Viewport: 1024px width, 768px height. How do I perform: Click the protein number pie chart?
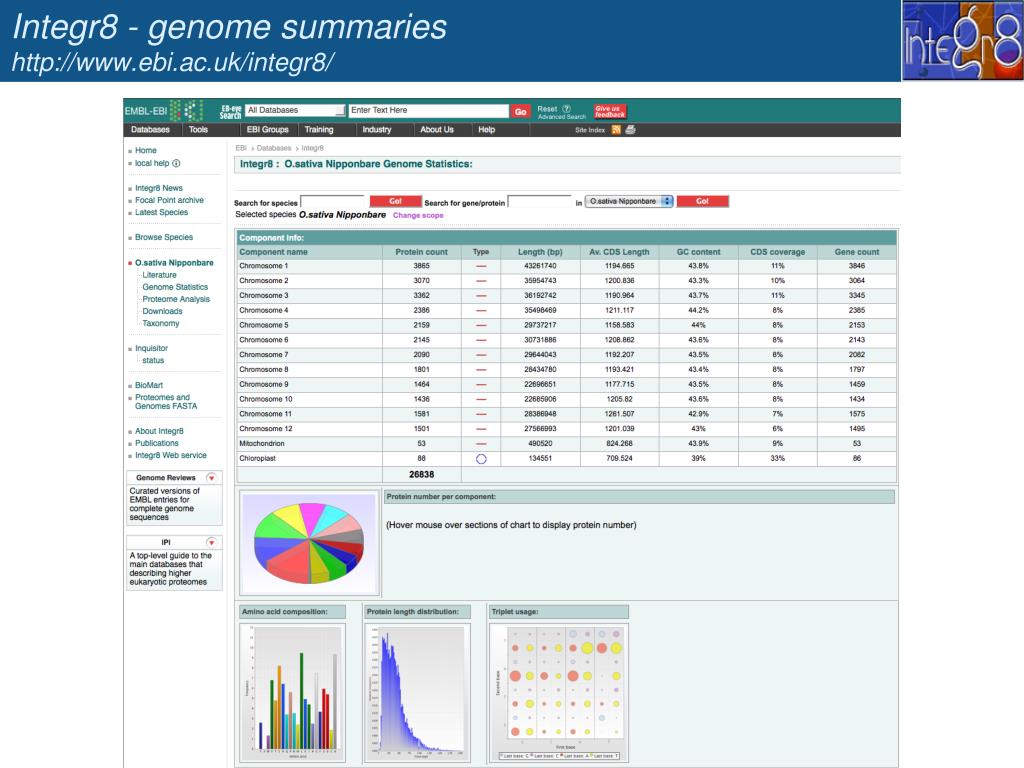(x=310, y=543)
